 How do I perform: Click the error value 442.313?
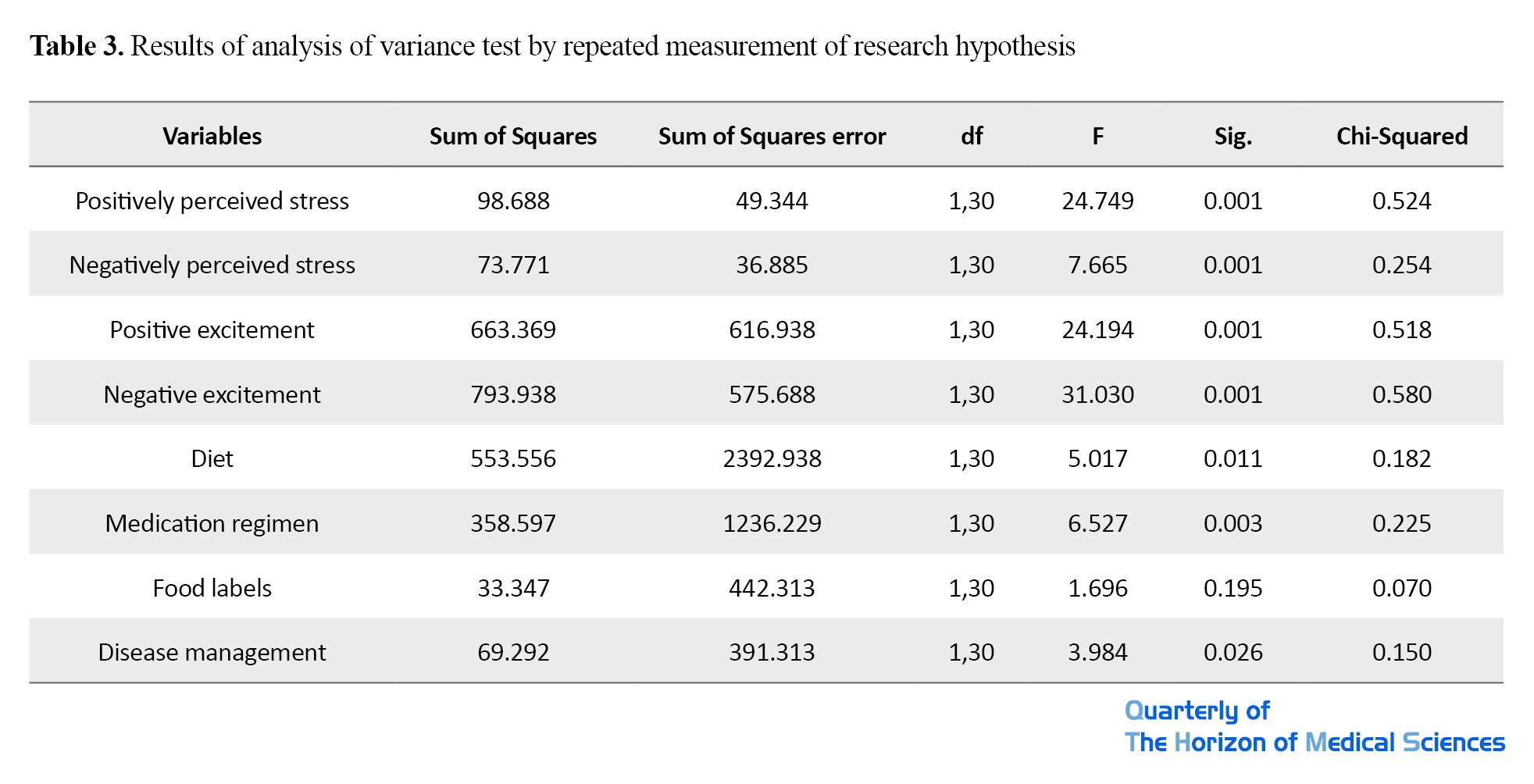click(772, 588)
